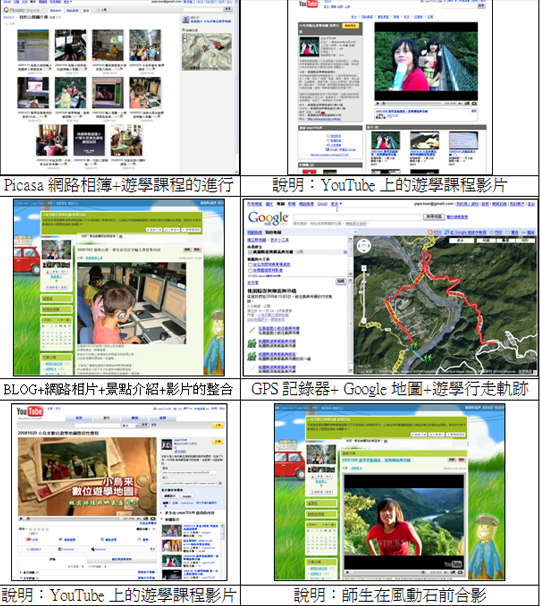
Task: Click the search maps button next to the input
Action: [x=434, y=217]
